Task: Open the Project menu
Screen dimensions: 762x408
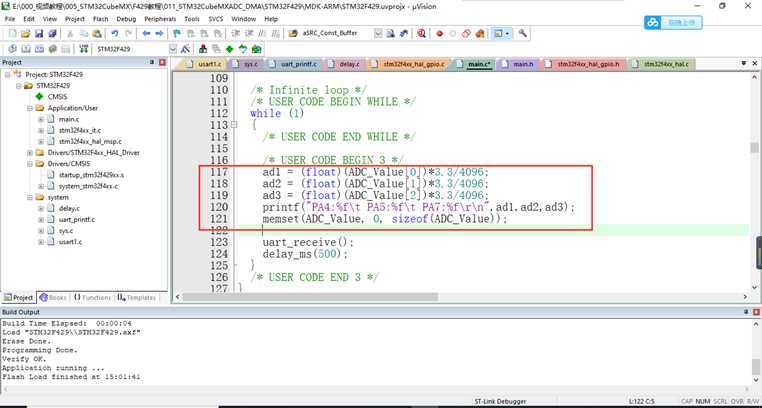Action: [x=75, y=19]
